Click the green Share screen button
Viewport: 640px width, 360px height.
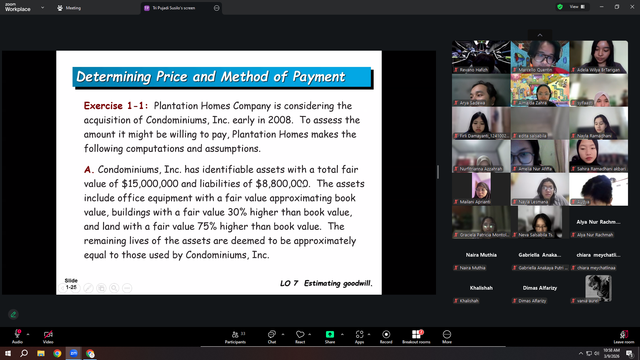(x=330, y=337)
